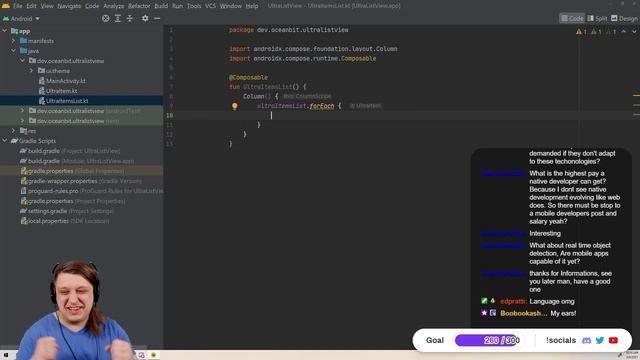This screenshot has height=360, width=640.
Task: Switch editor to Code view
Action: 572,18
